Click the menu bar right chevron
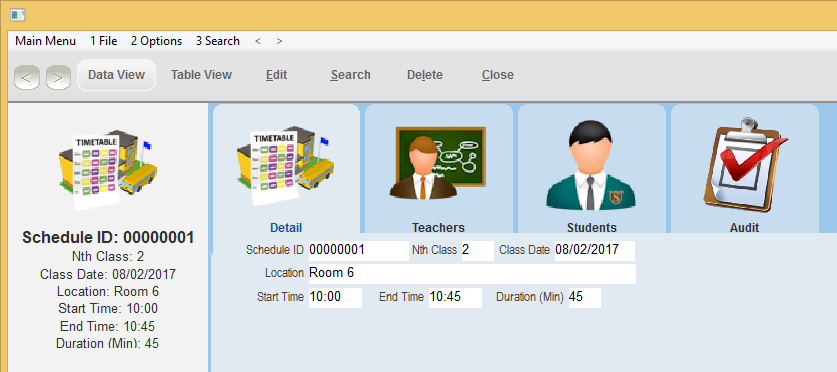837x372 pixels. [x=279, y=41]
